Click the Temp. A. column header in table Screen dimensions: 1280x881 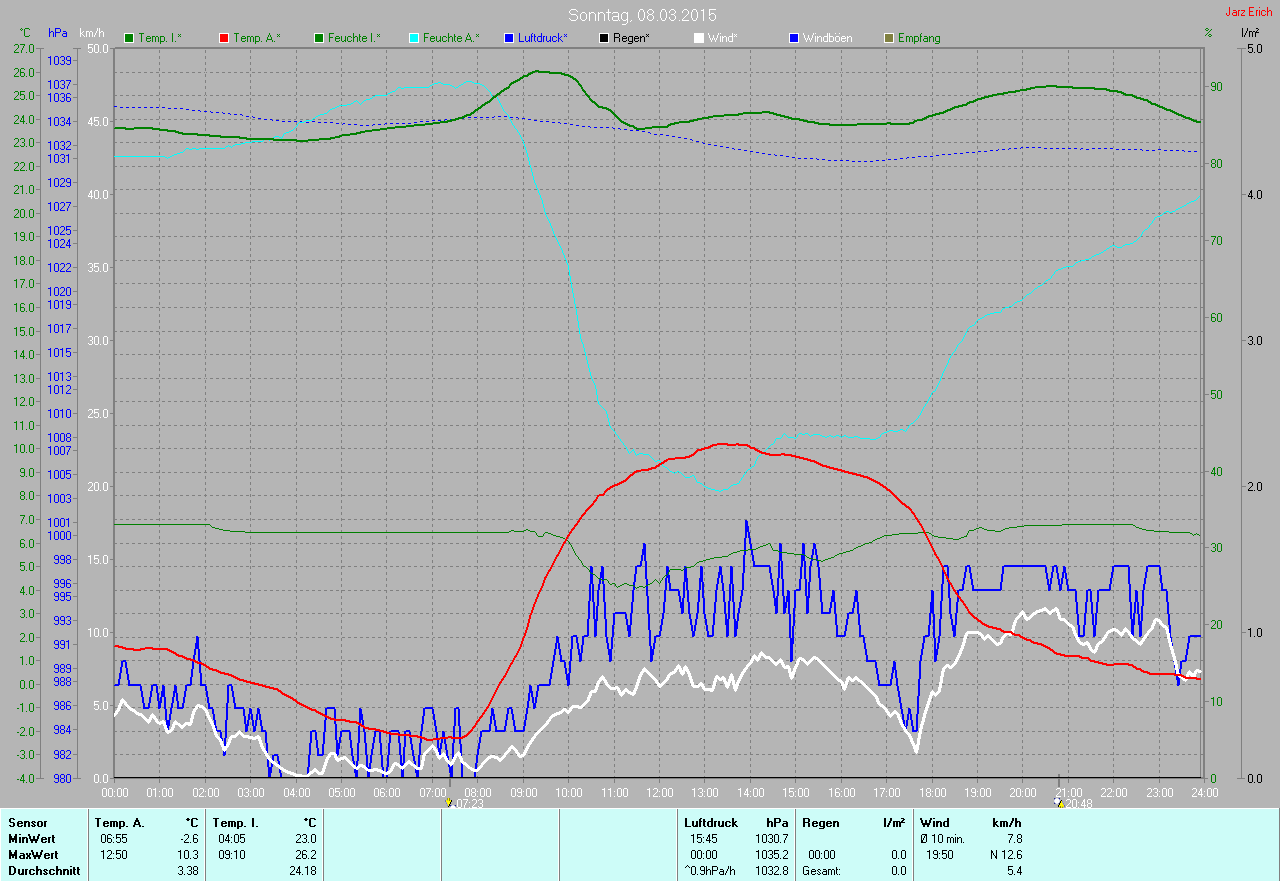[119, 822]
